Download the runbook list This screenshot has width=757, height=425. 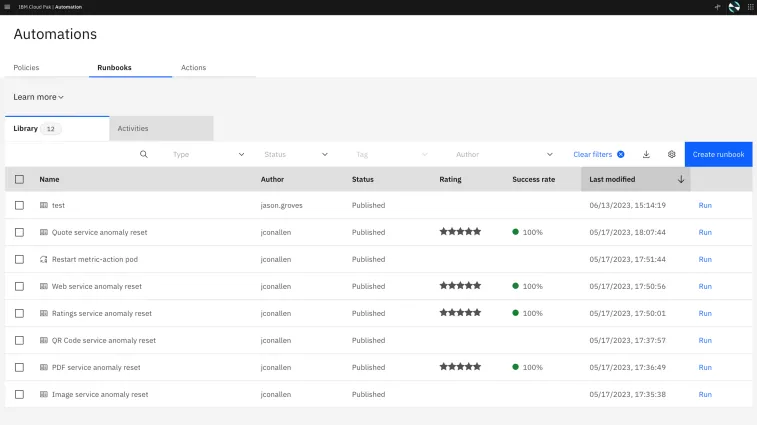pyautogui.click(x=646, y=155)
